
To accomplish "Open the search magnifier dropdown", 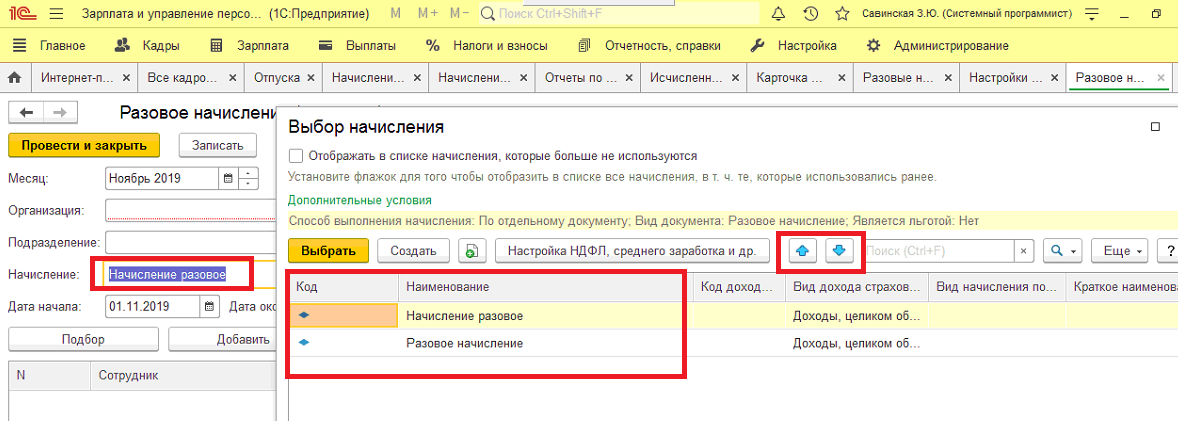I will 1064,250.
